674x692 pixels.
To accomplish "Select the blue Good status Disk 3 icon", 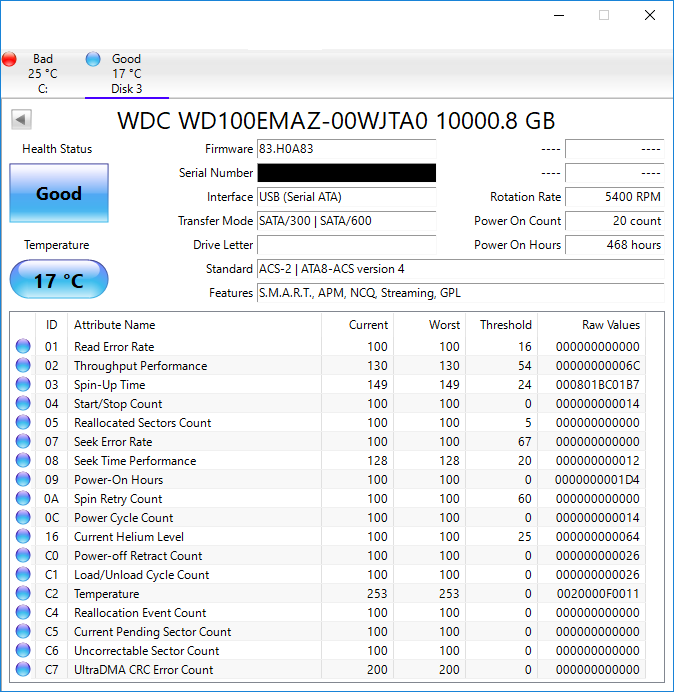I will 93,59.
